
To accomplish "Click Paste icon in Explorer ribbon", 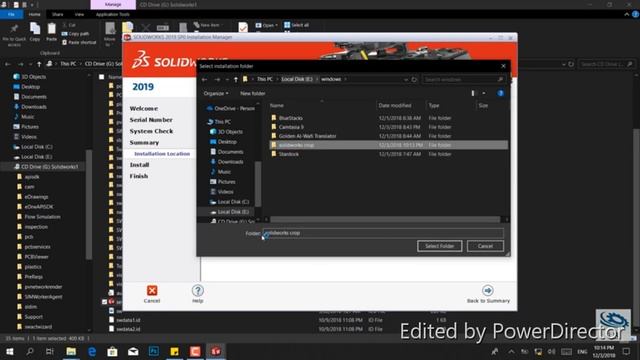I will [x=51, y=32].
